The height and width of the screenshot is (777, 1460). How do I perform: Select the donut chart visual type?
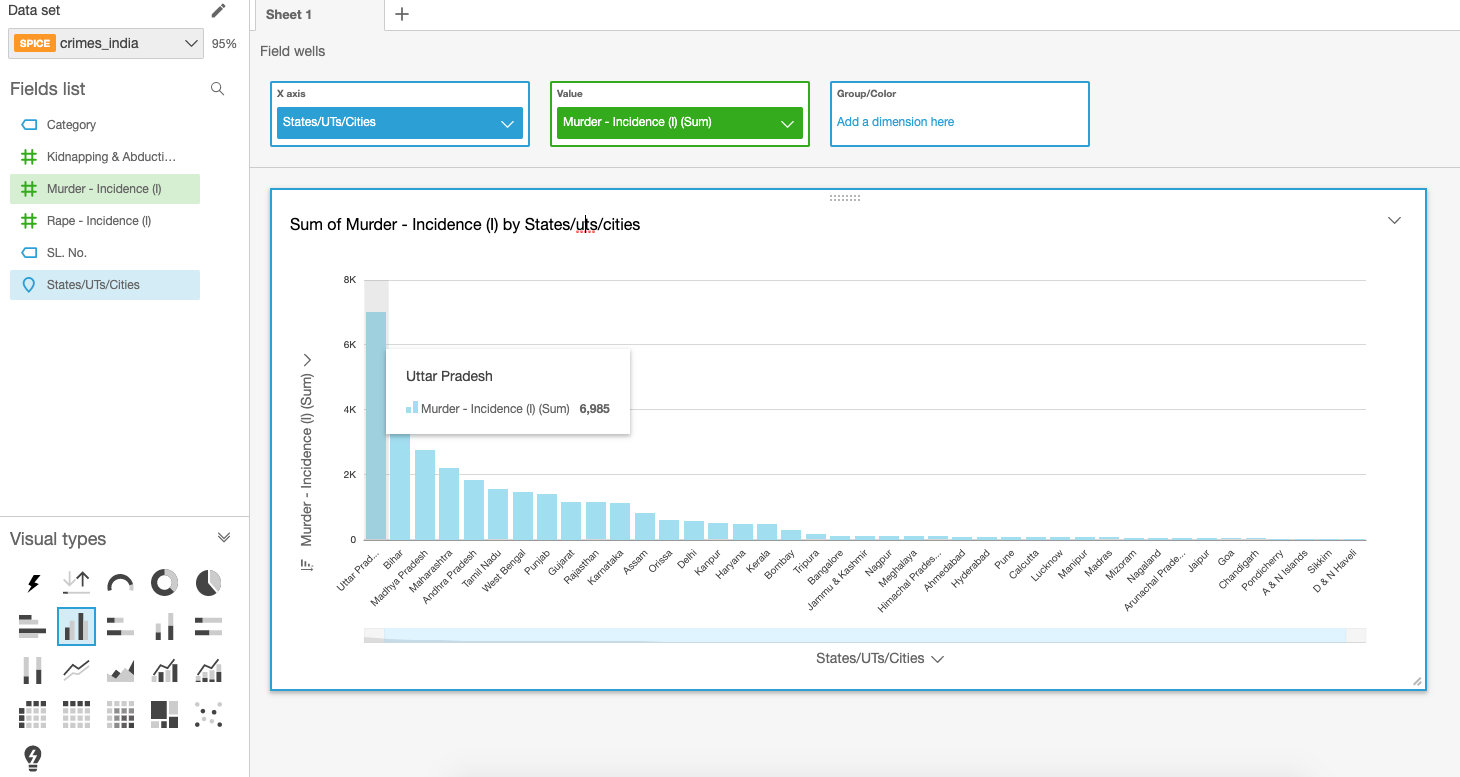(164, 582)
